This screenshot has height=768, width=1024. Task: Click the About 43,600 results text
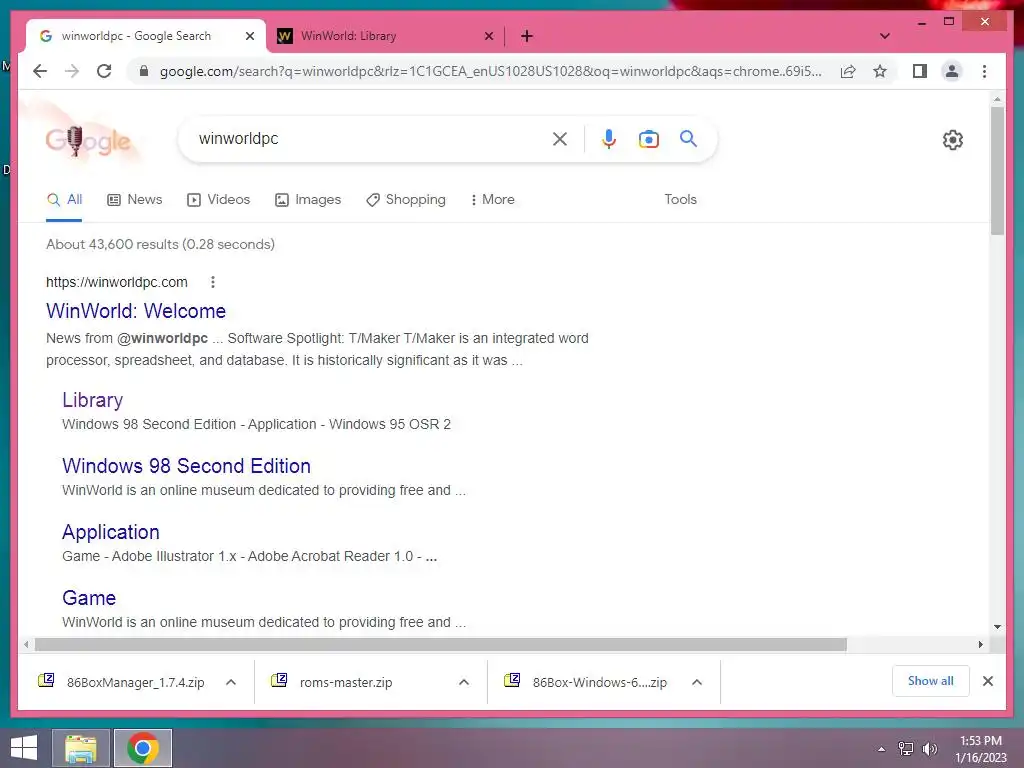(160, 244)
